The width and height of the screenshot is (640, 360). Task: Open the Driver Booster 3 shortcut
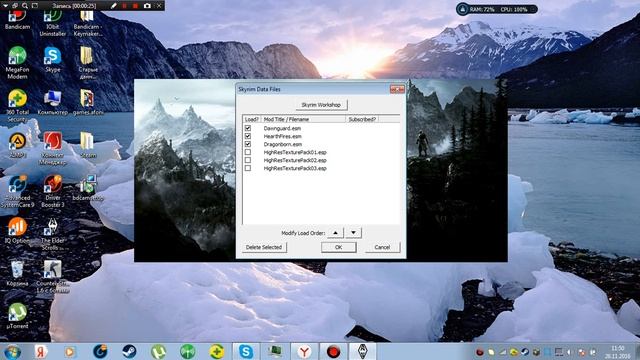(x=53, y=191)
